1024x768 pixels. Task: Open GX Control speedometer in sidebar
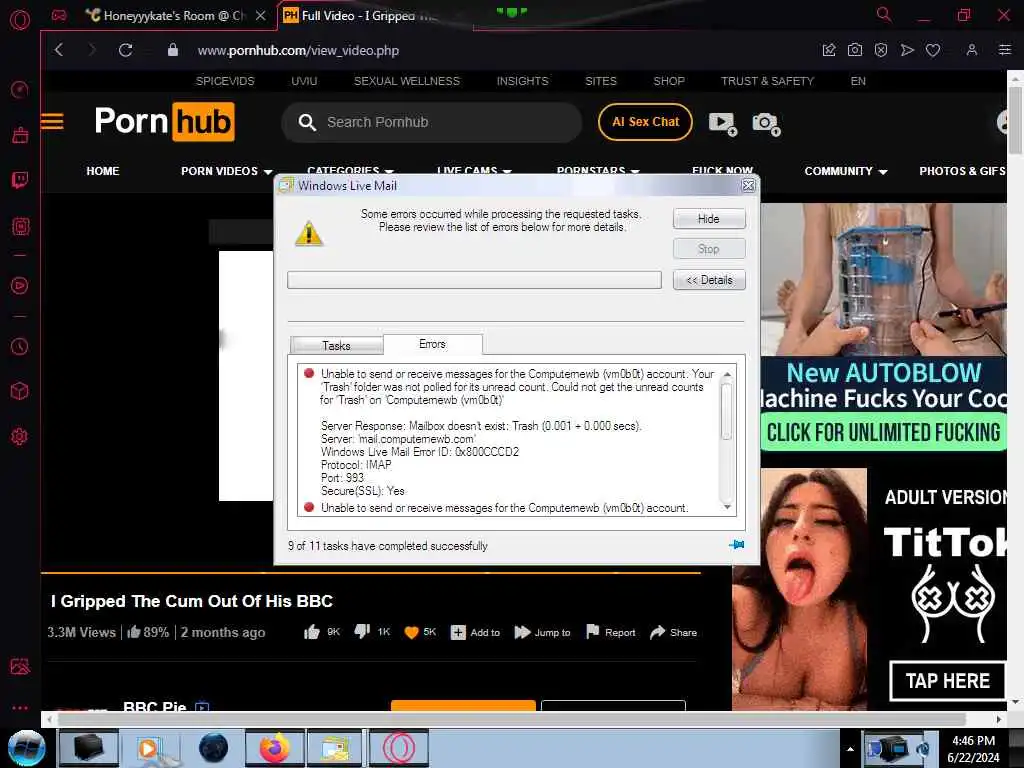tap(20, 89)
